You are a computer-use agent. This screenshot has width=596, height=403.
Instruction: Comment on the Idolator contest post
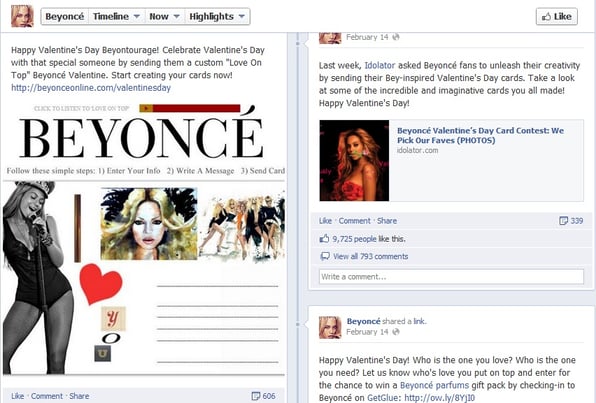coord(354,221)
